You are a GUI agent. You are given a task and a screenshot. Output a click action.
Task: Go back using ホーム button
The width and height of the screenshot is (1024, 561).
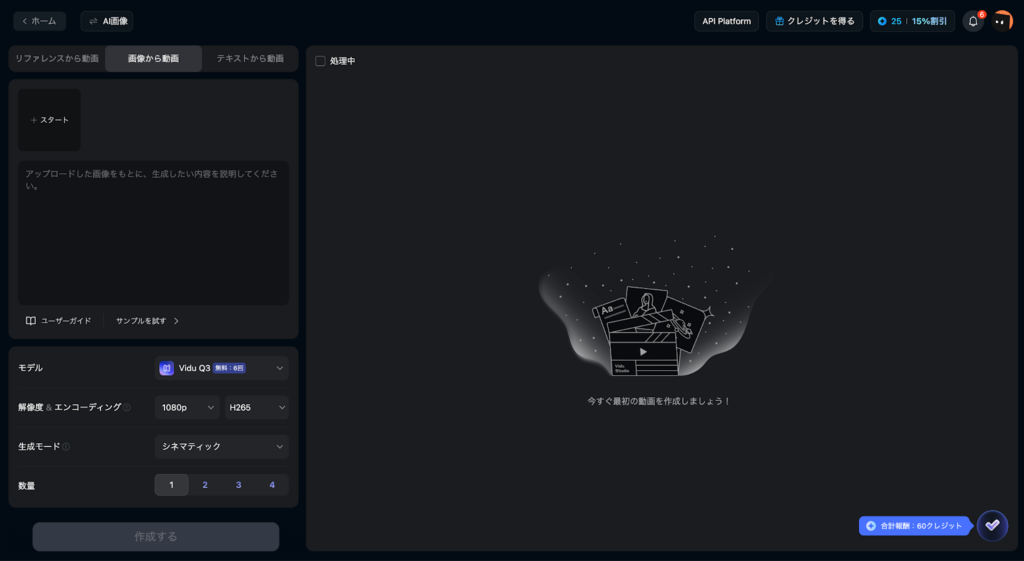pos(40,21)
